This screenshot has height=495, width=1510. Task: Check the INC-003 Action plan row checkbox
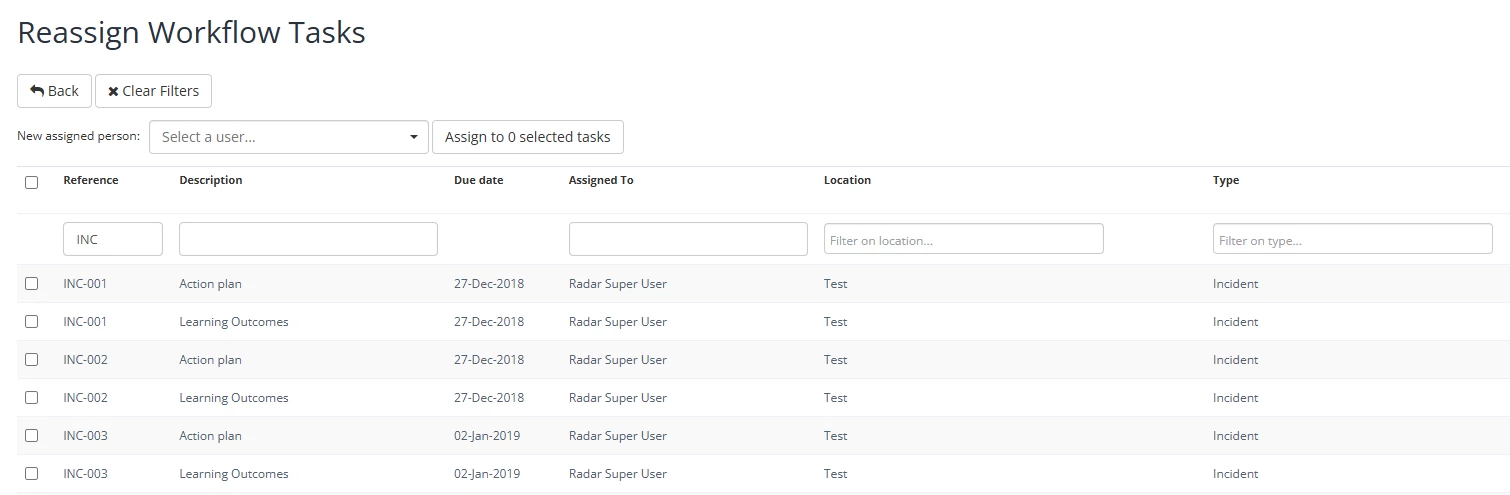[x=31, y=436]
